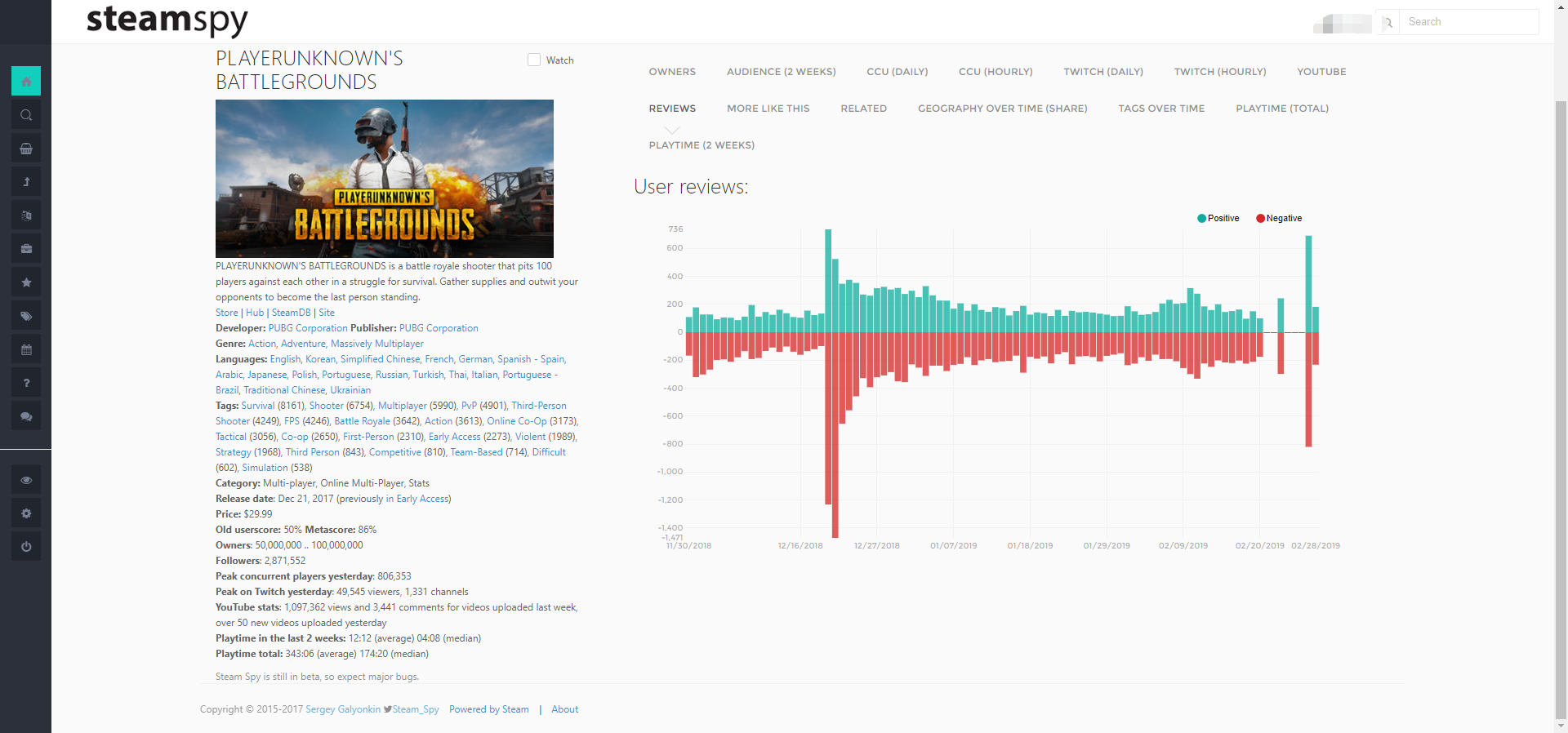1568x733 pixels.
Task: Open the More Like This tab
Action: [768, 109]
